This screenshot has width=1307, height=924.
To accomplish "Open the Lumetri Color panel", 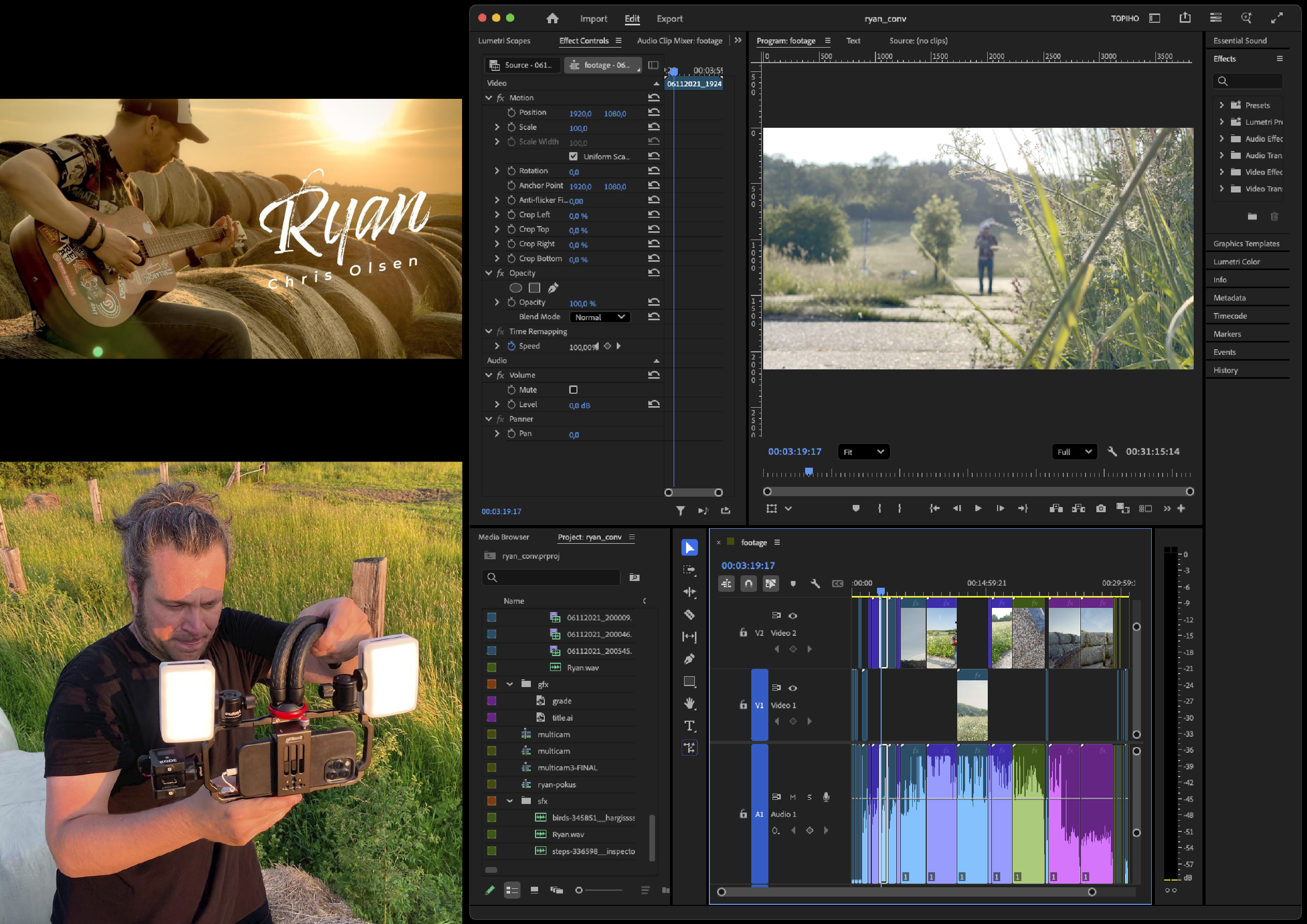I will [x=1237, y=262].
